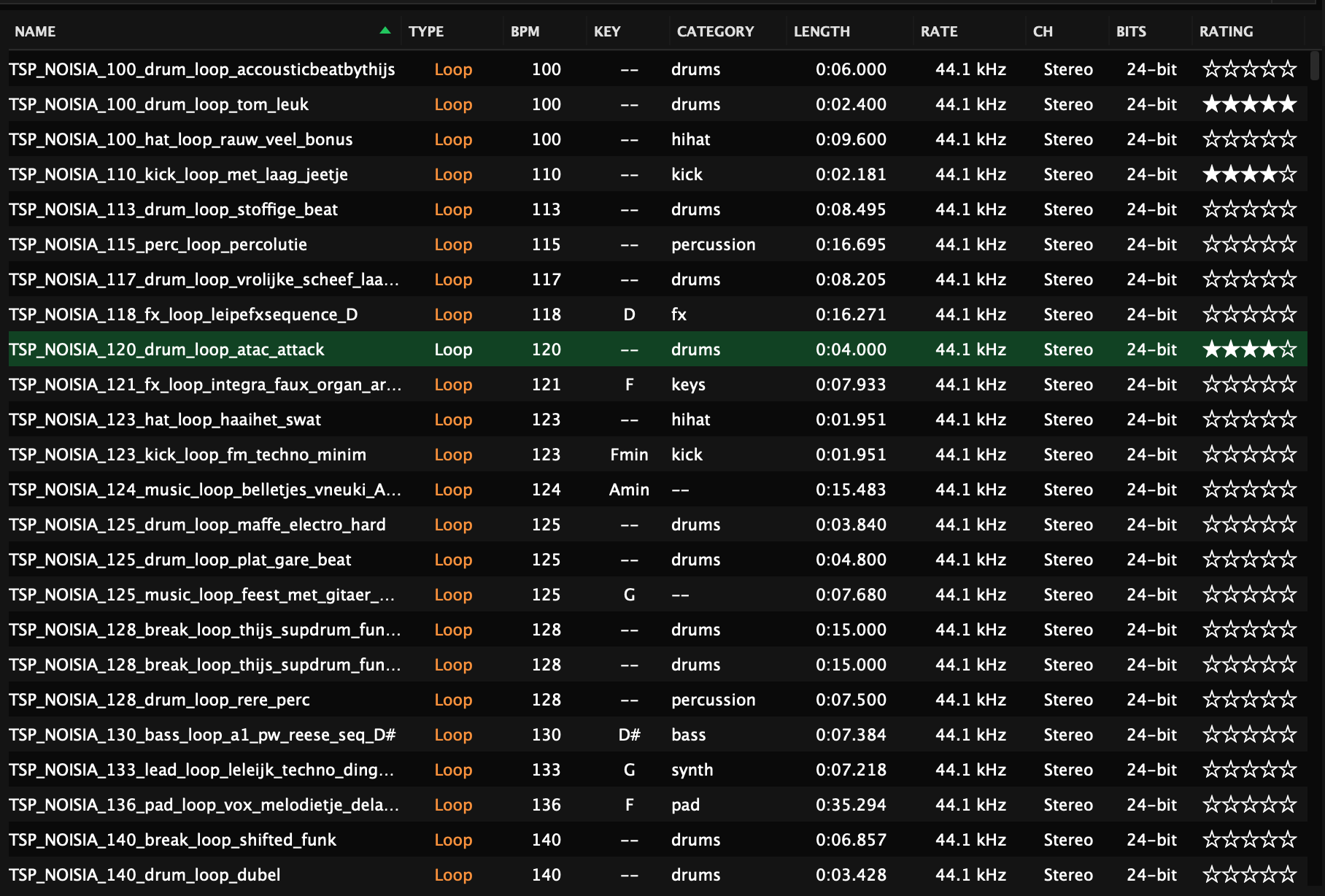Screen dimensions: 1325x896
Task: Select TSP_NOISIA_118_fx_loop_leipefxsequence_D sample
Action: 183,314
